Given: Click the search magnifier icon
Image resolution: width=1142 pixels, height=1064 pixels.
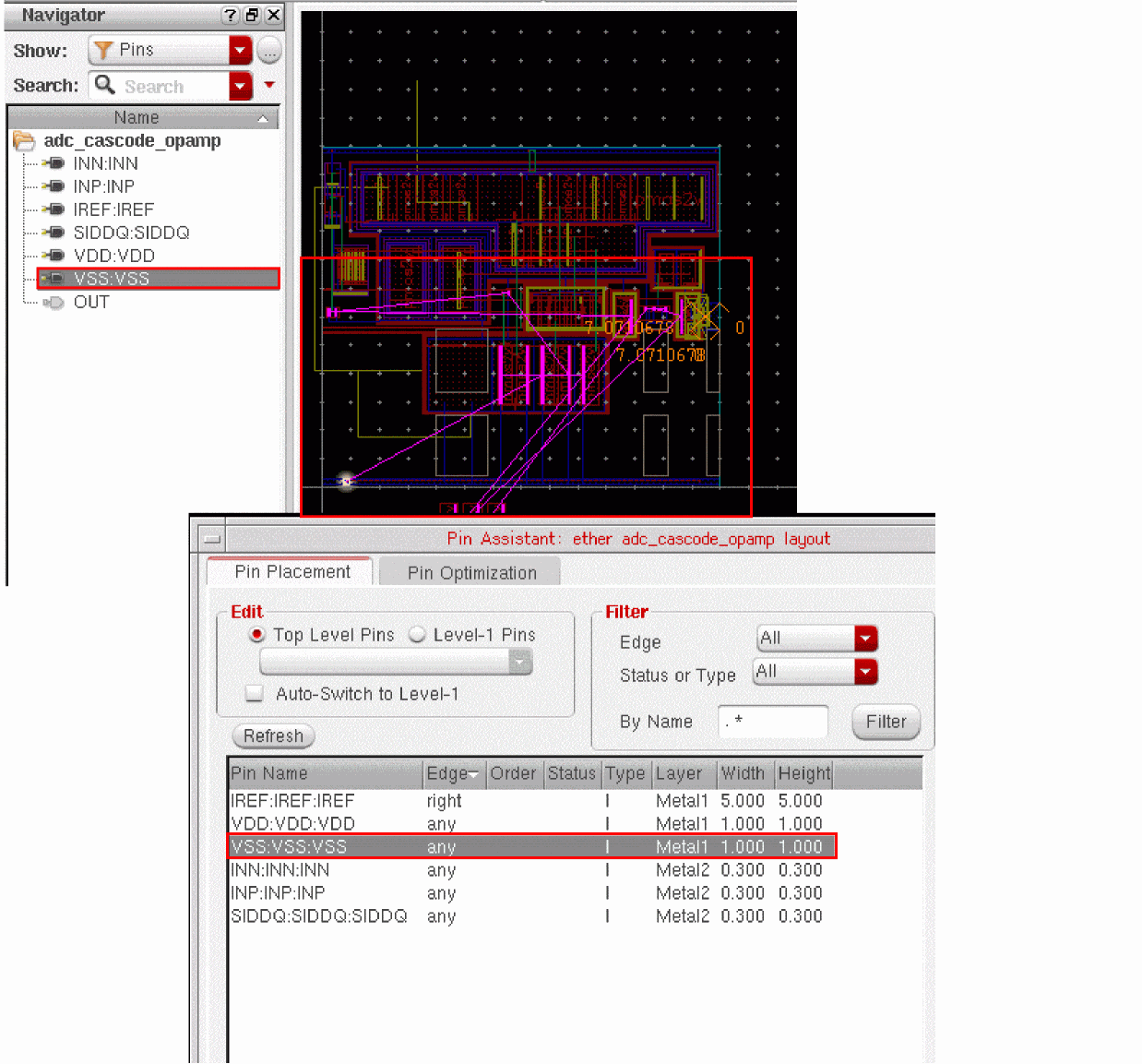Looking at the screenshot, I should pyautogui.click(x=105, y=85).
